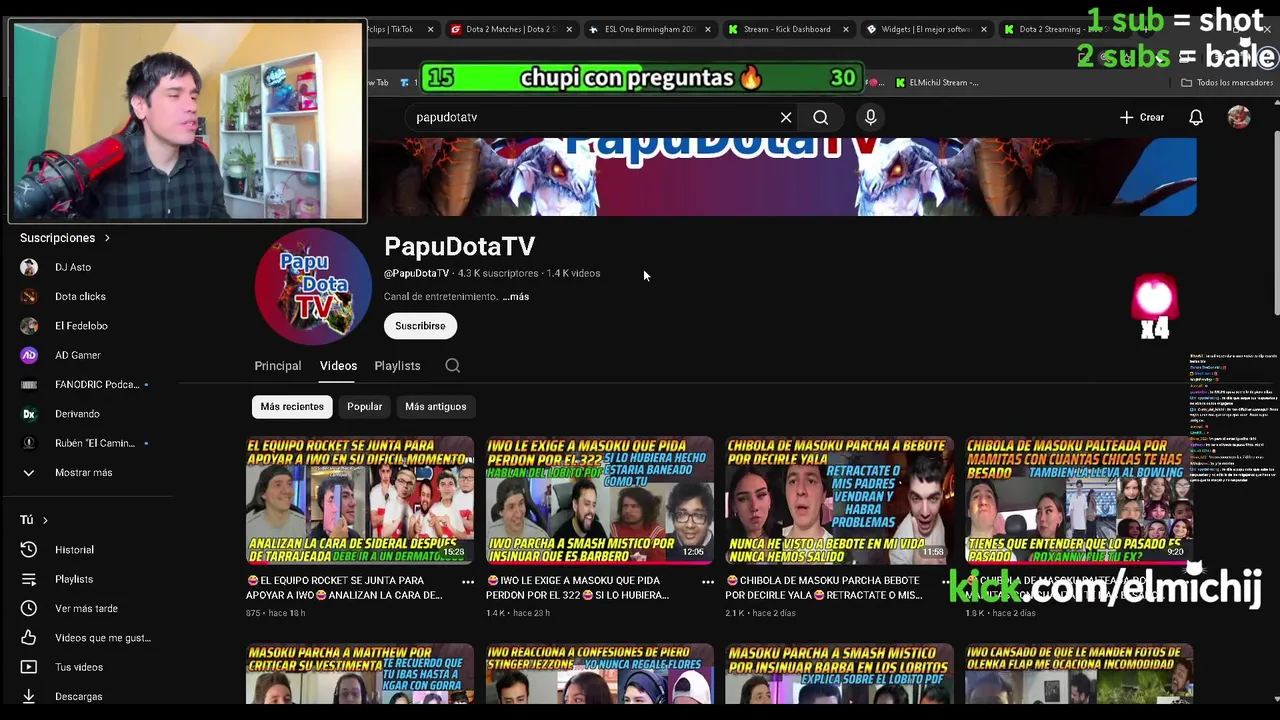Viewport: 1280px width, 720px height.
Task: Filter videos by Más recientes
Action: pos(292,407)
